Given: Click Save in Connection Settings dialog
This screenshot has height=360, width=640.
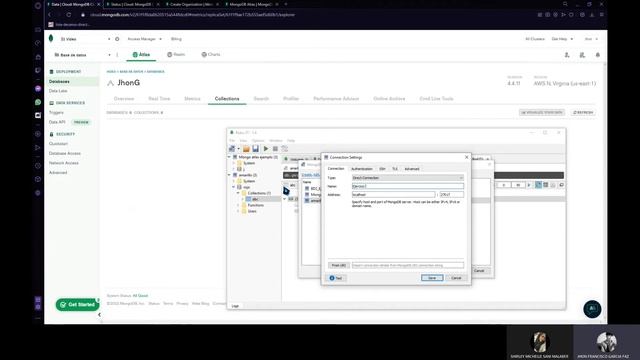Looking at the screenshot, I should point(432,278).
